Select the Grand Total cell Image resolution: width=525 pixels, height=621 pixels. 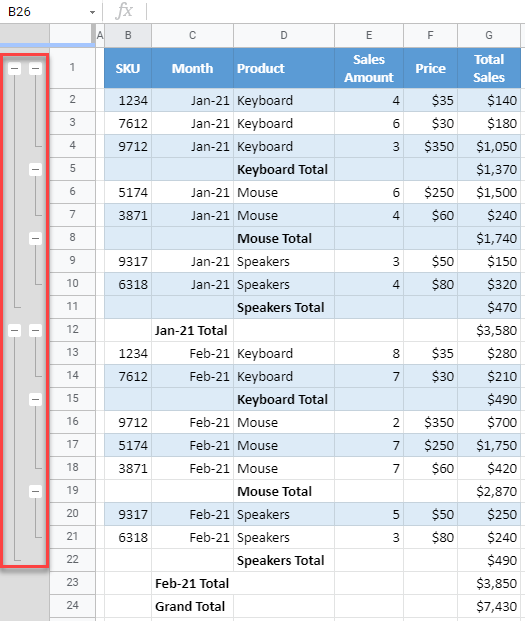pos(192,606)
